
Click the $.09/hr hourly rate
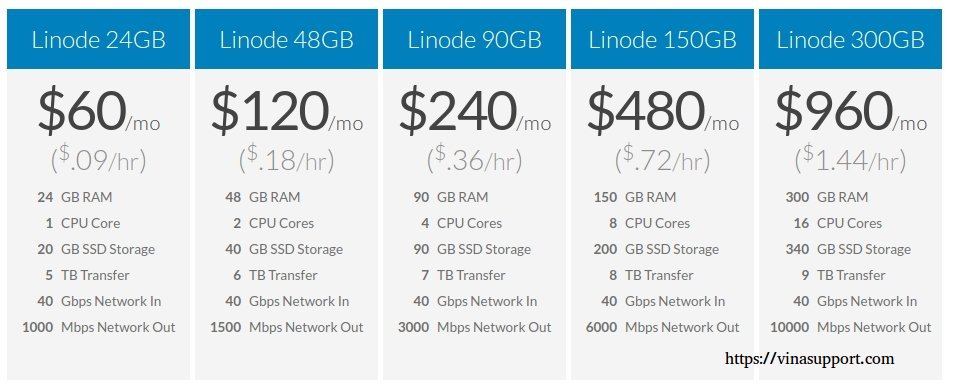98,159
